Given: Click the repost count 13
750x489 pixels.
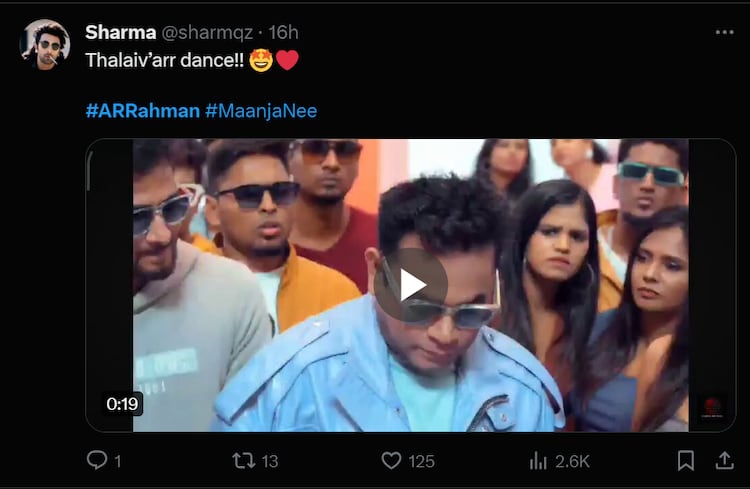Looking at the screenshot, I should tap(270, 461).
